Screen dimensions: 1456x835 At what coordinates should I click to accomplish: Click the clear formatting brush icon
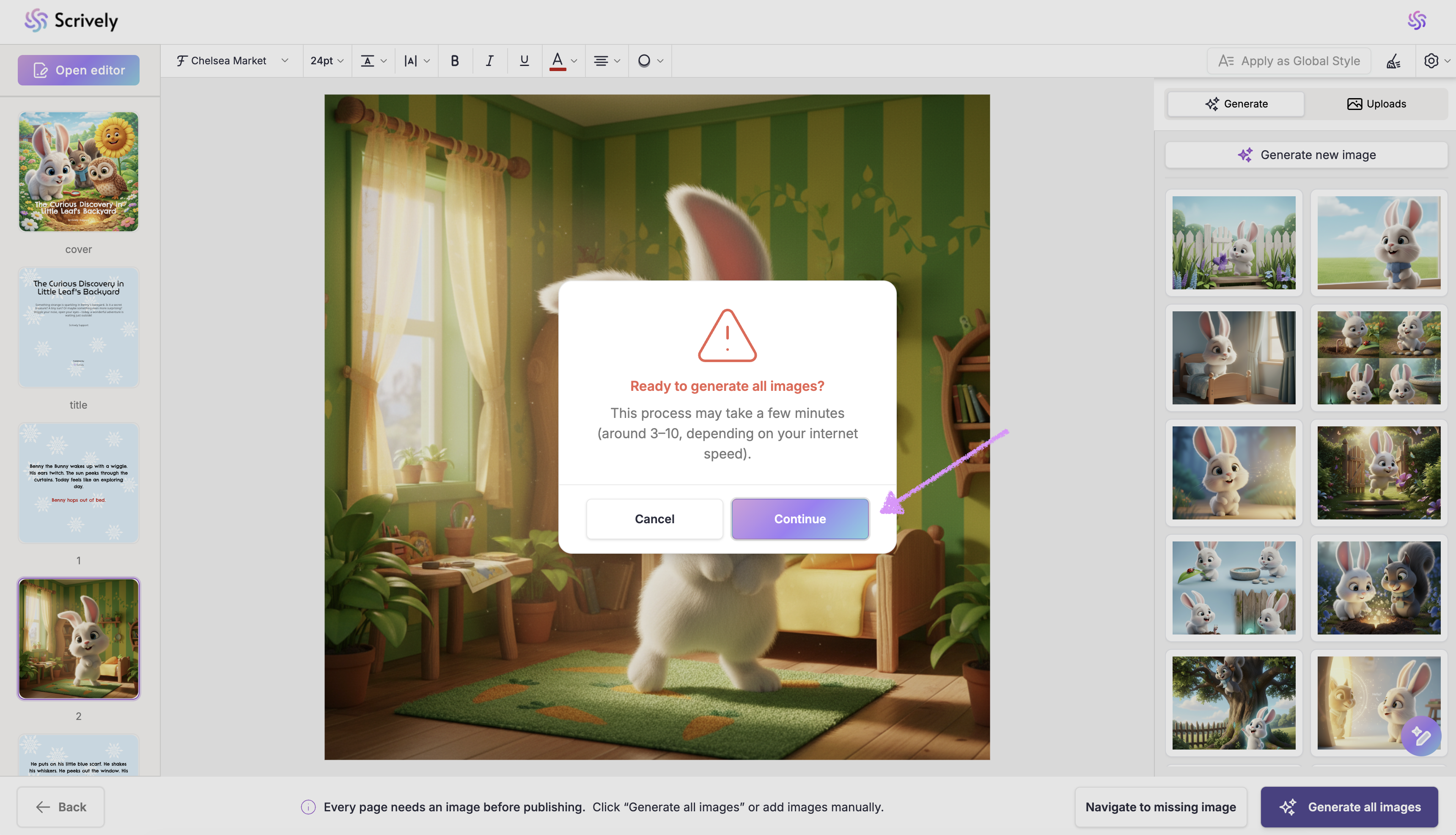click(1393, 61)
